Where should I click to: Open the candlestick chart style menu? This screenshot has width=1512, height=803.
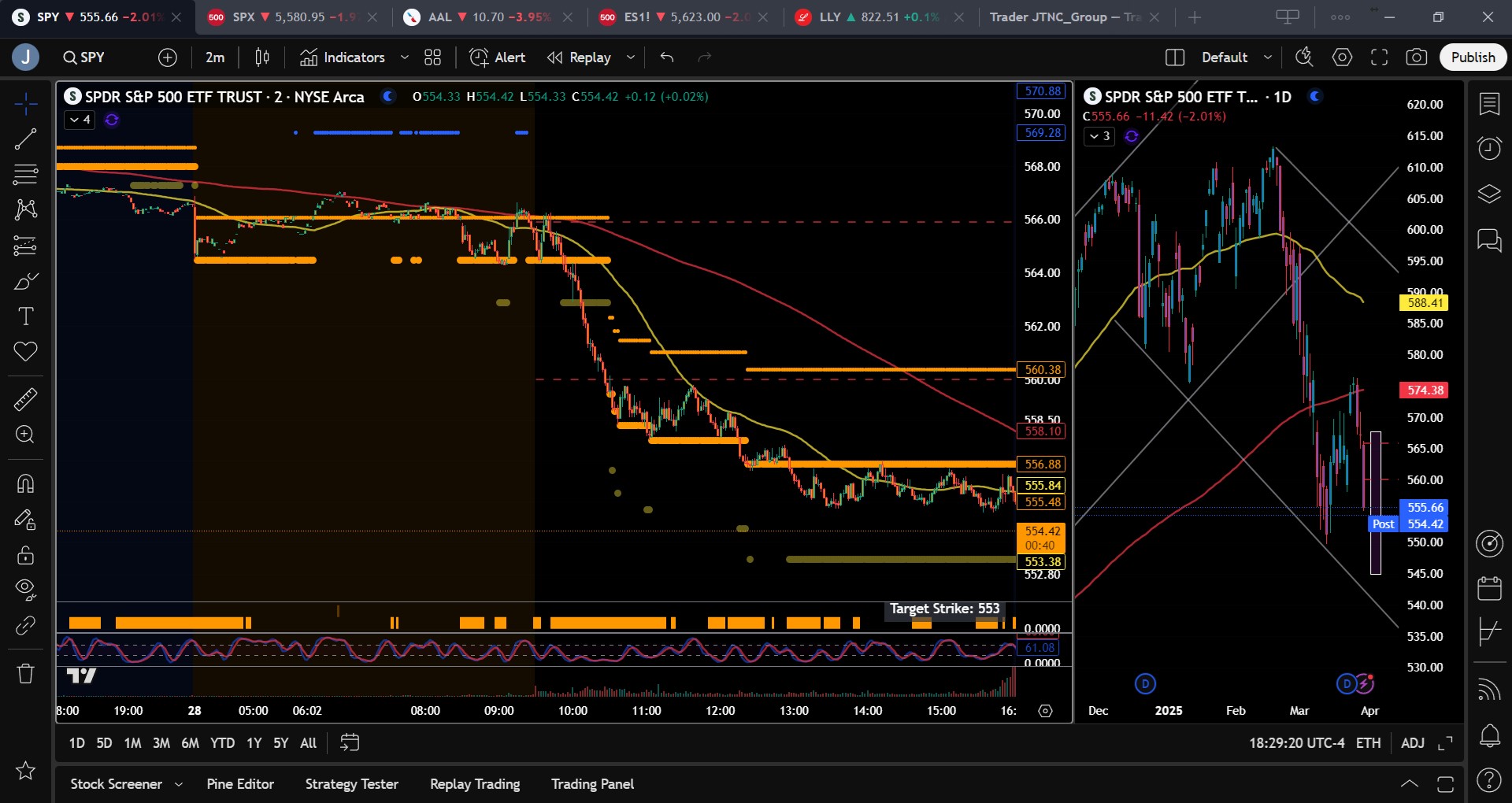point(262,57)
